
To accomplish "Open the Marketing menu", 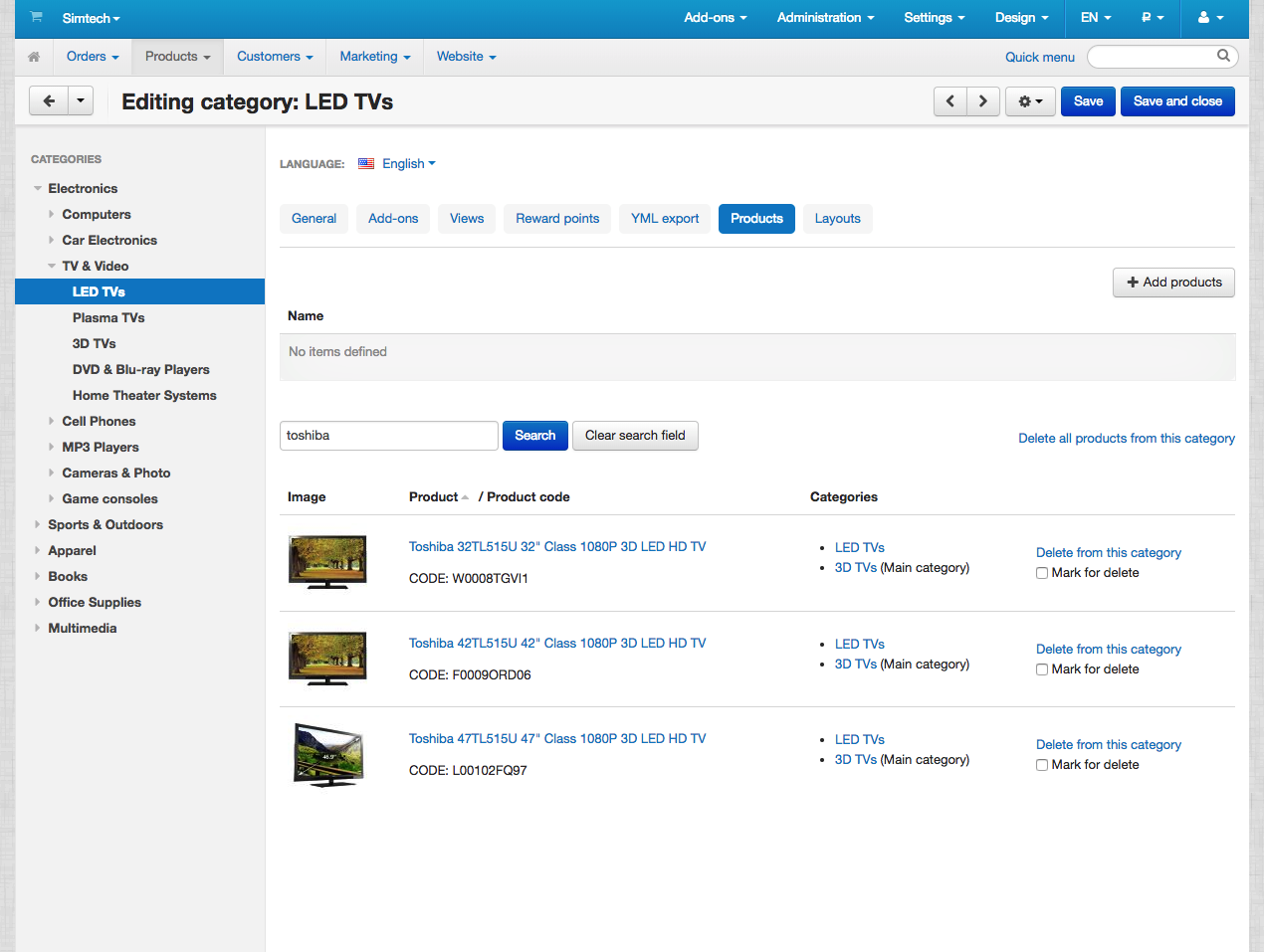I will tap(375, 57).
